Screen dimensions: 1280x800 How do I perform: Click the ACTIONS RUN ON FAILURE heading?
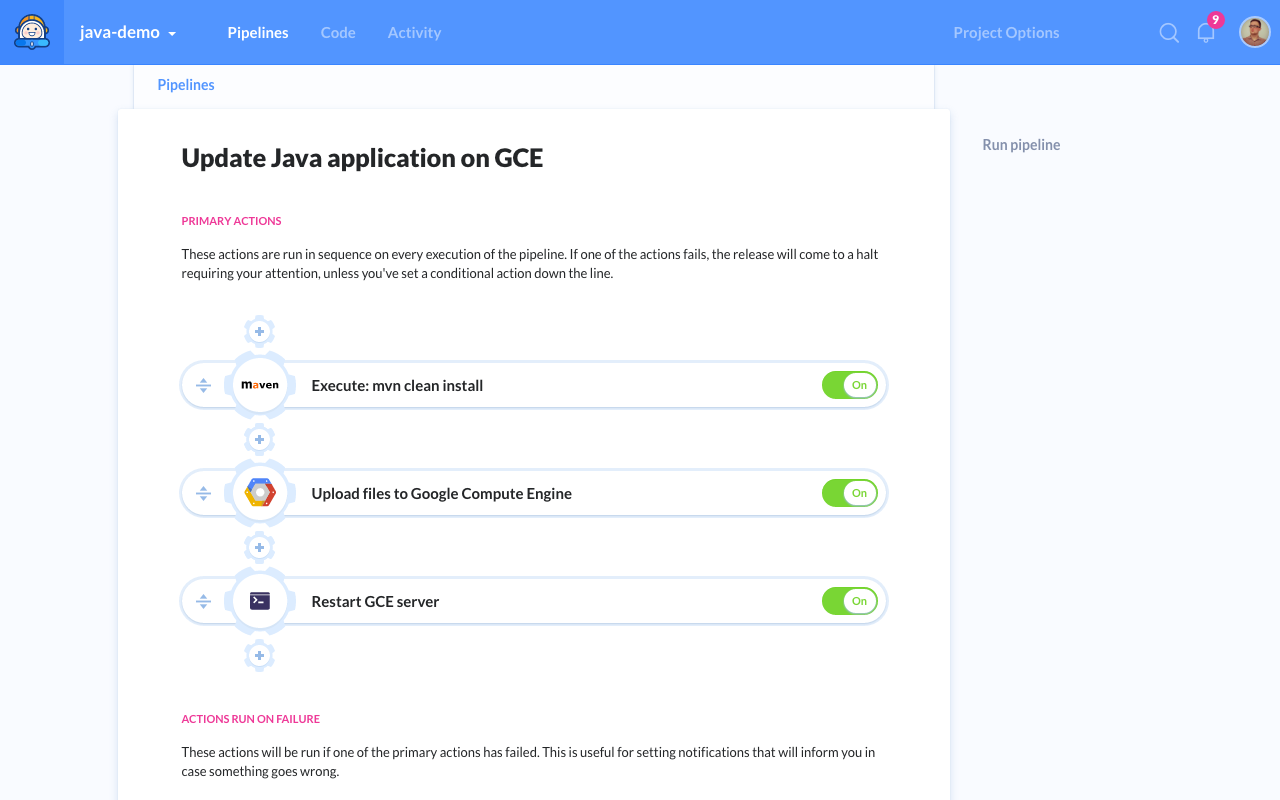250,719
